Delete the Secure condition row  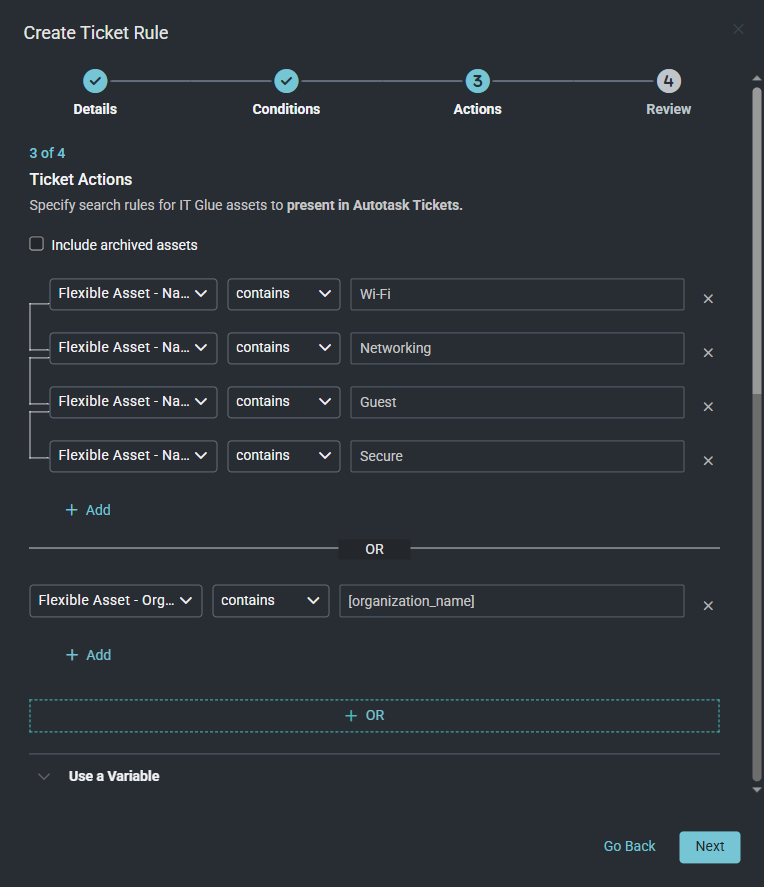(x=708, y=461)
